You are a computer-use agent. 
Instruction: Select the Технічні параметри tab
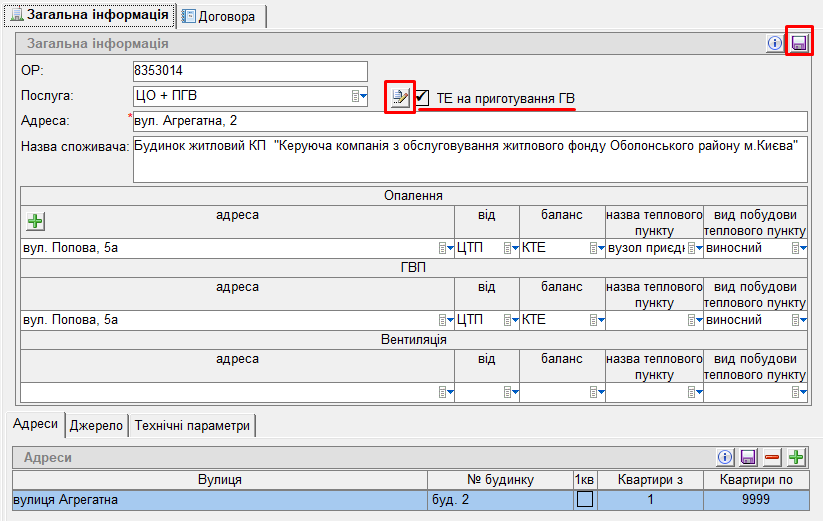(x=192, y=425)
